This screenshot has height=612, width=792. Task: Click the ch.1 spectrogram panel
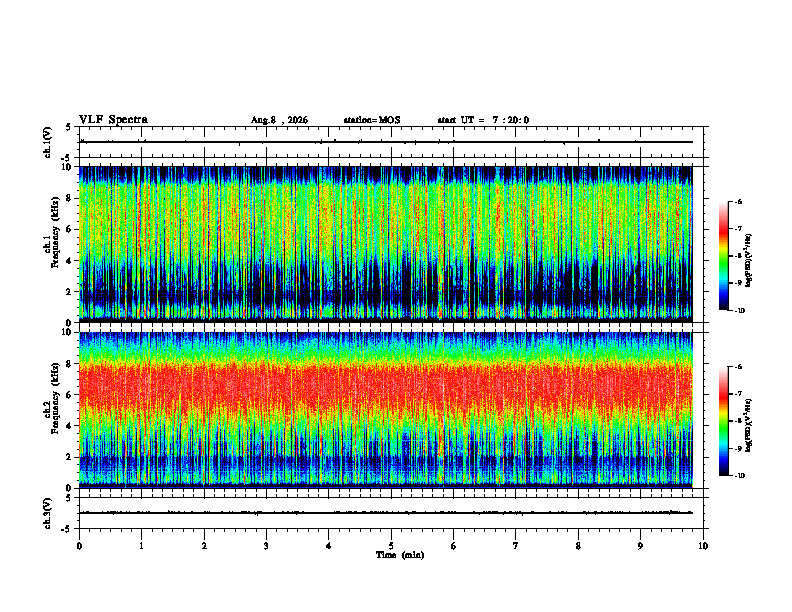click(386, 244)
